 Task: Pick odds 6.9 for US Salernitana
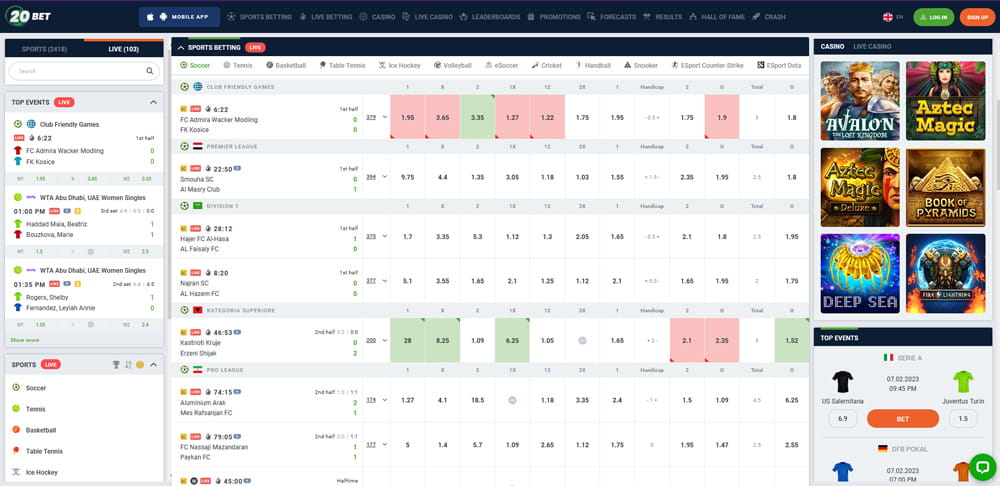click(x=842, y=418)
